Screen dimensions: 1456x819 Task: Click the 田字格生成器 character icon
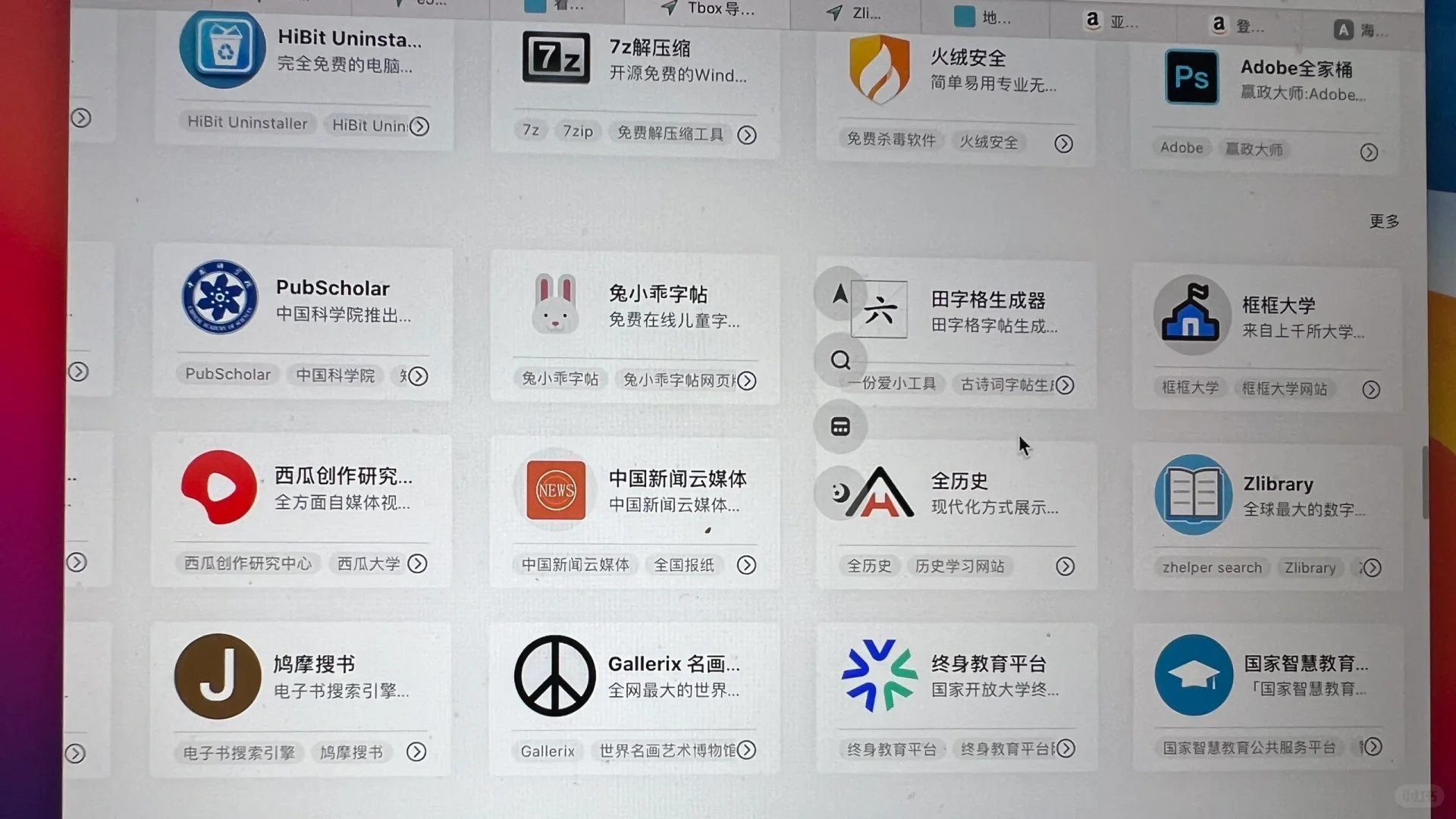(879, 309)
